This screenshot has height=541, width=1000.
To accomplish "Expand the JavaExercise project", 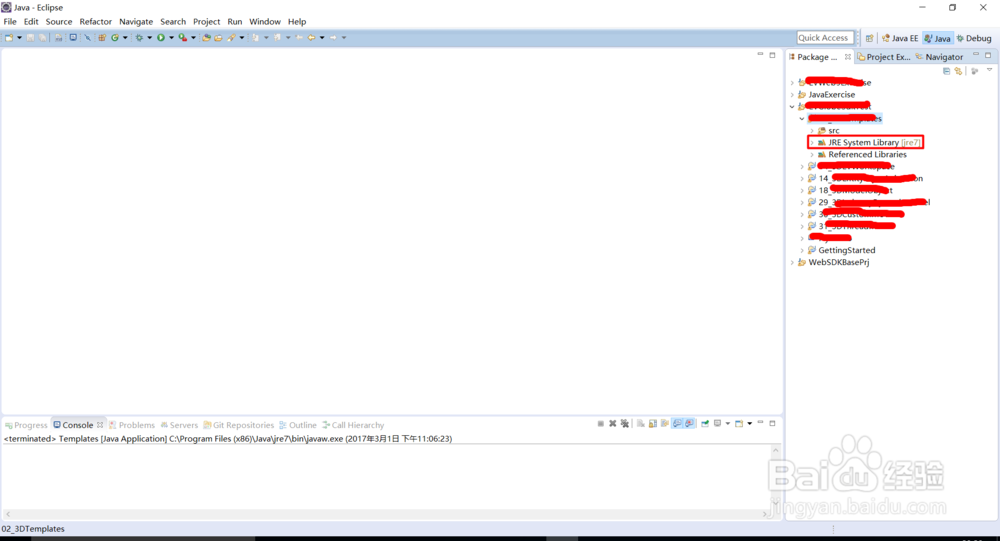I will (792, 94).
